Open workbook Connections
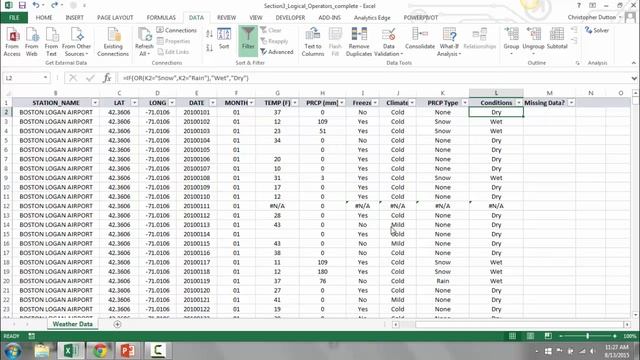This screenshot has width=640, height=360. (x=176, y=30)
